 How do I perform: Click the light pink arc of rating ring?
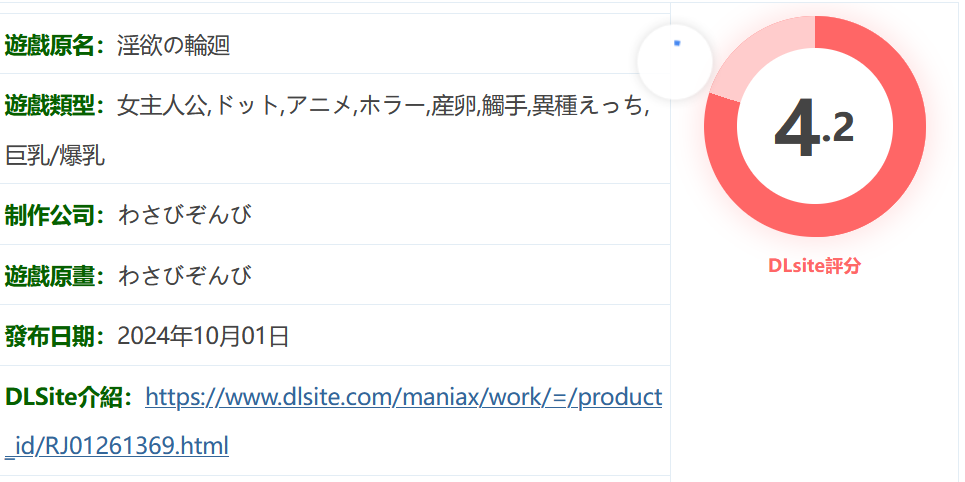point(752,60)
